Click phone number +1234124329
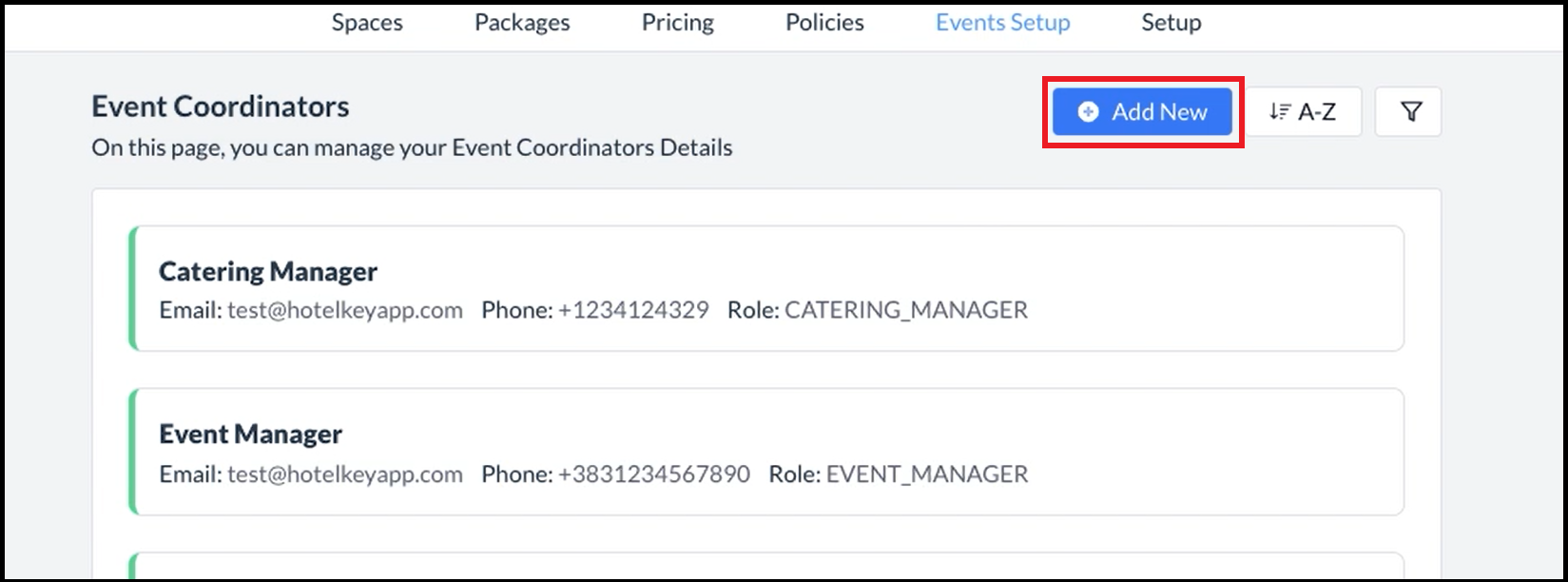Viewport: 1568px width, 582px height. tap(632, 310)
